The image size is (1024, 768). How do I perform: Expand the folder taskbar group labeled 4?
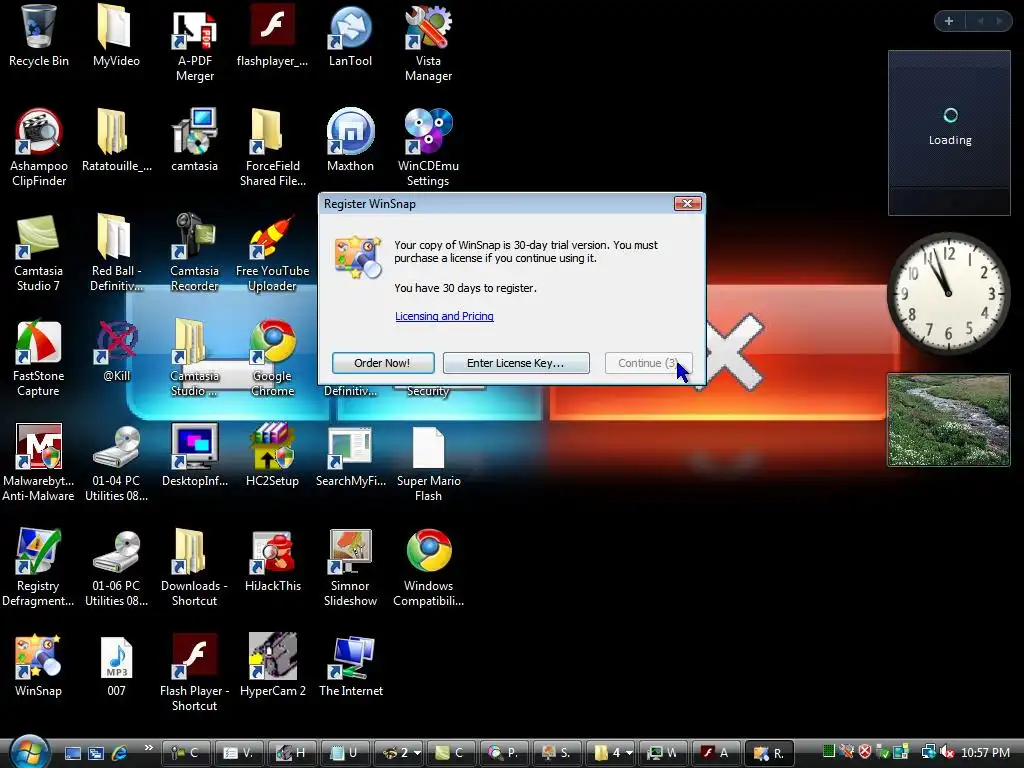(x=613, y=753)
